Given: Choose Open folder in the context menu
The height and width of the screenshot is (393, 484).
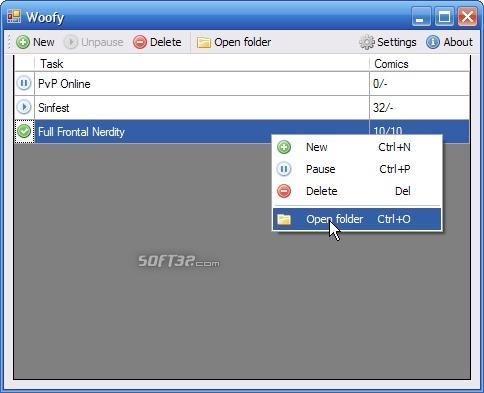Looking at the screenshot, I should click(357, 219).
